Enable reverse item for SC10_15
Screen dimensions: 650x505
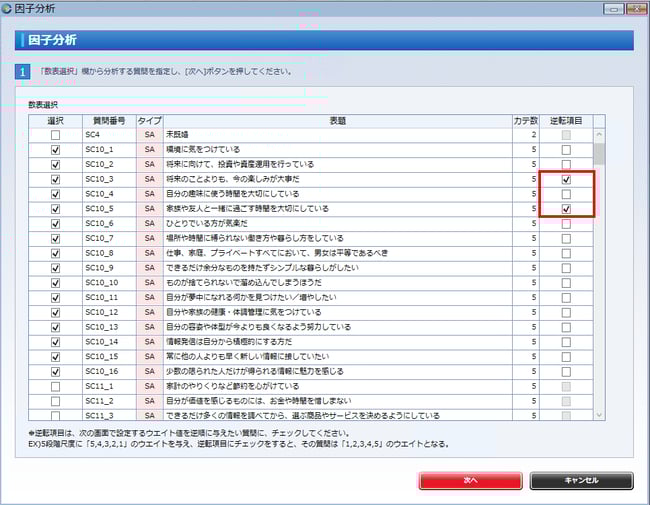(x=566, y=357)
